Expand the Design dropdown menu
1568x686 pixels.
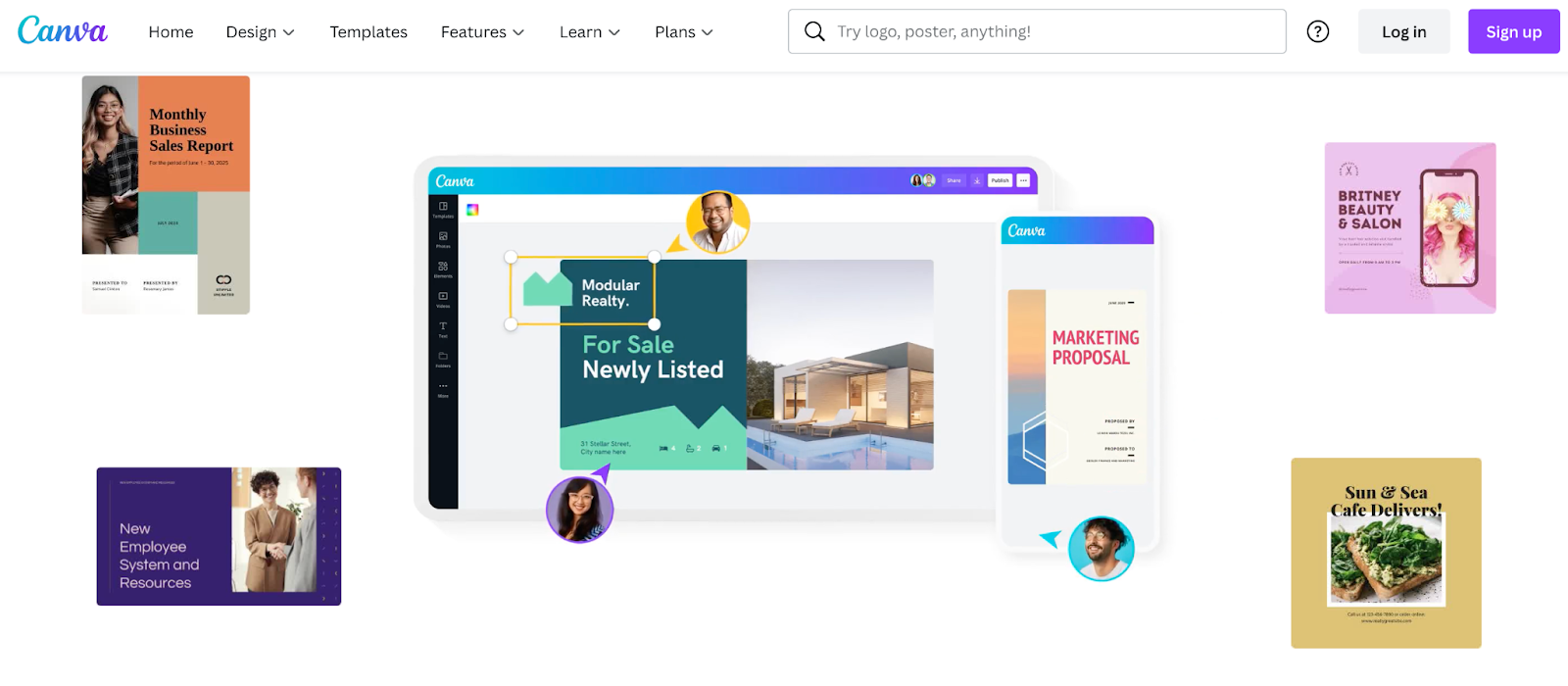pos(260,32)
